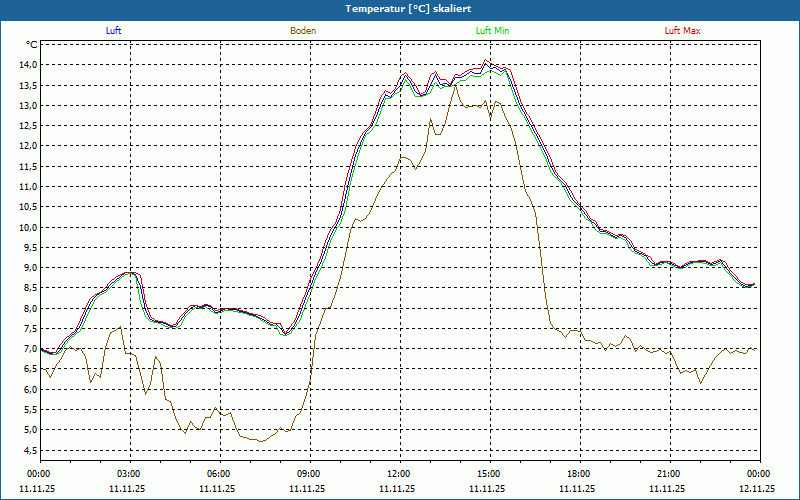Click the 14,0 y-axis value
This screenshot has width=800, height=500.
[29, 65]
